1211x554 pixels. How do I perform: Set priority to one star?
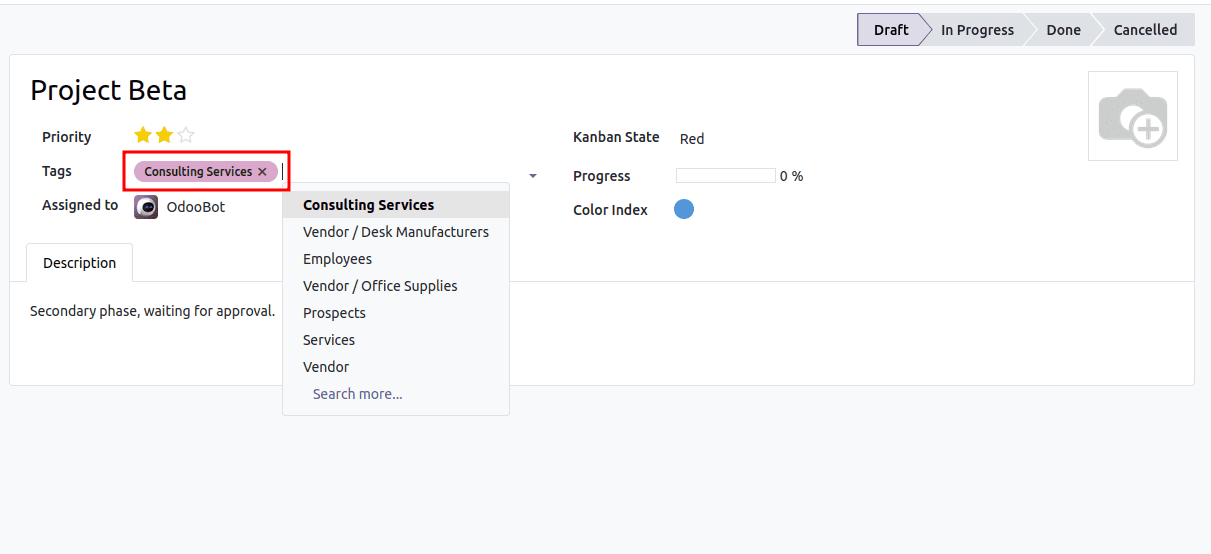pos(143,135)
